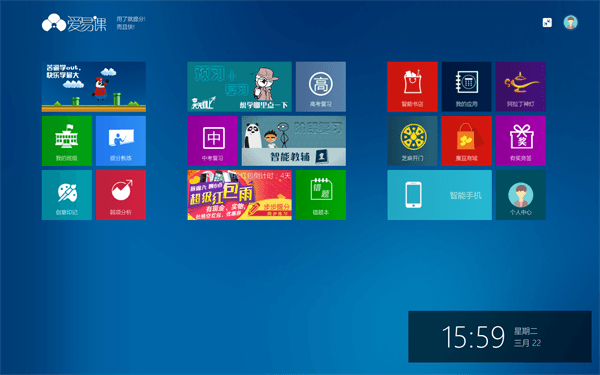The width and height of the screenshot is (600, 375).
Task: Open the 阿拉丁神灯 golden lamp tile
Action: (x=521, y=87)
